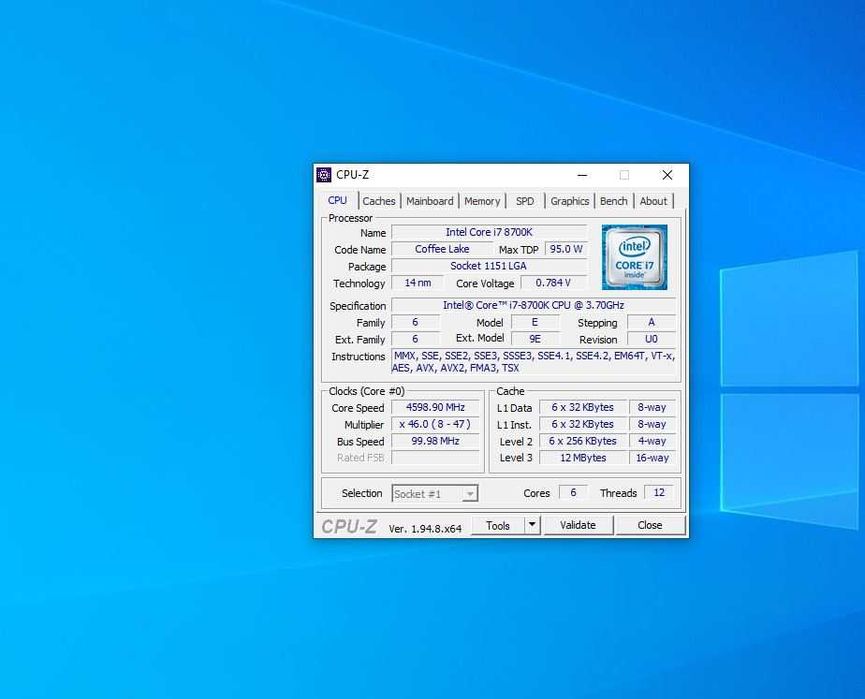This screenshot has height=699, width=865.
Task: Click the Socket 1151 LGA package value
Action: pyautogui.click(x=489, y=266)
